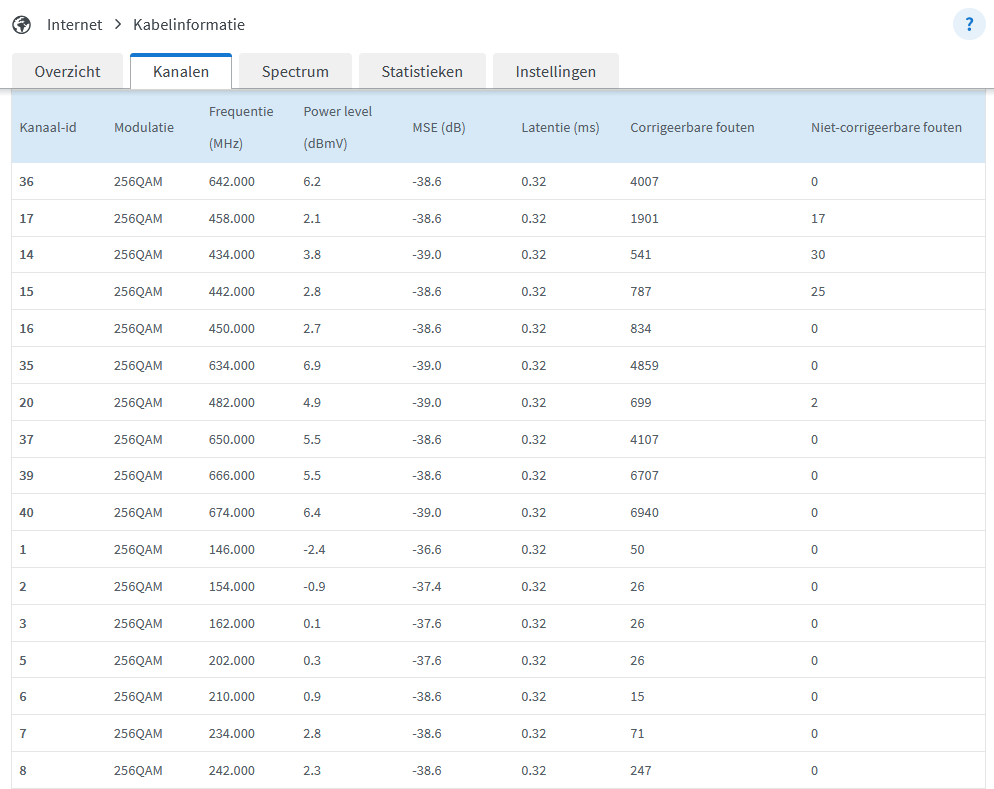This screenshot has width=994, height=789.
Task: Click the Internet breadcrumb link
Action: 74,24
